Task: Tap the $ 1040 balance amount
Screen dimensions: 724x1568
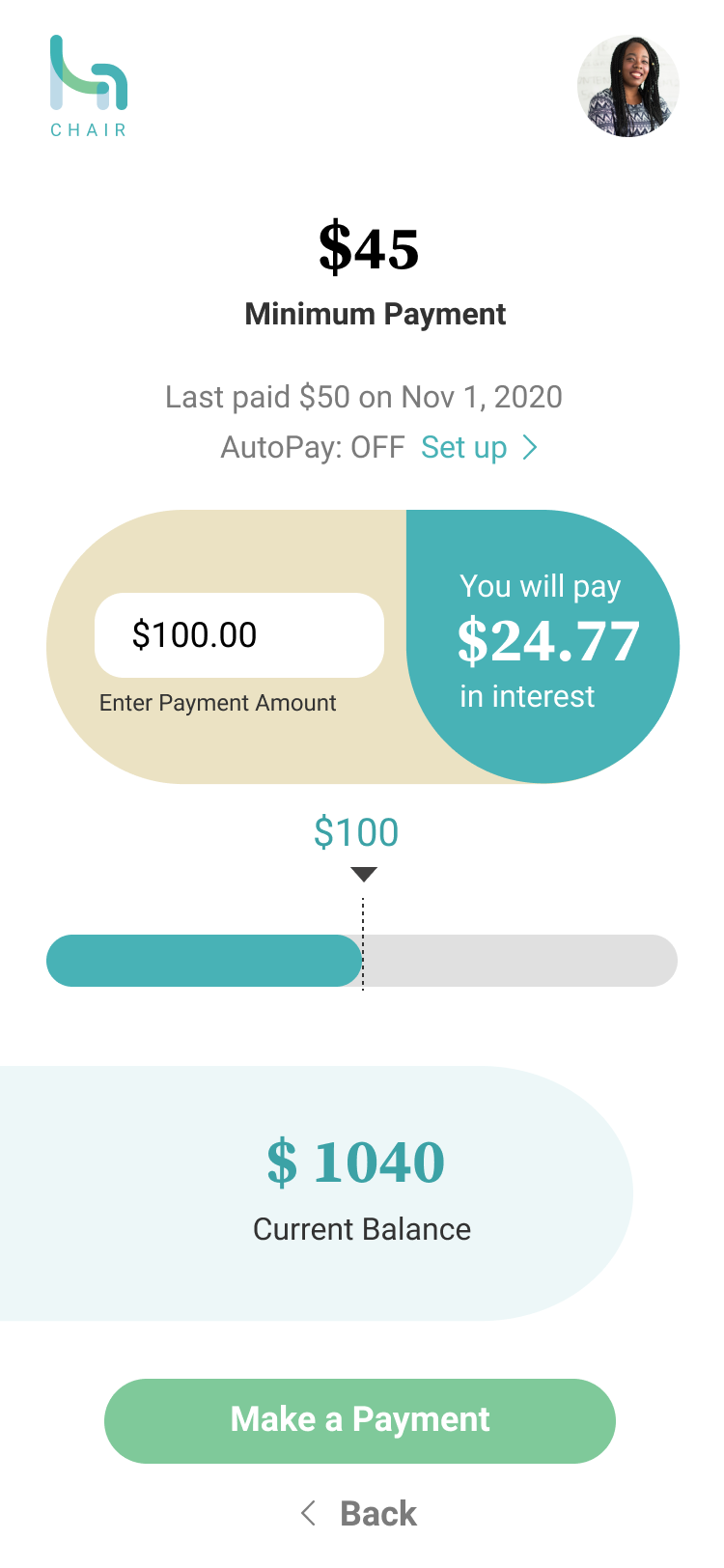Action: click(x=356, y=1162)
